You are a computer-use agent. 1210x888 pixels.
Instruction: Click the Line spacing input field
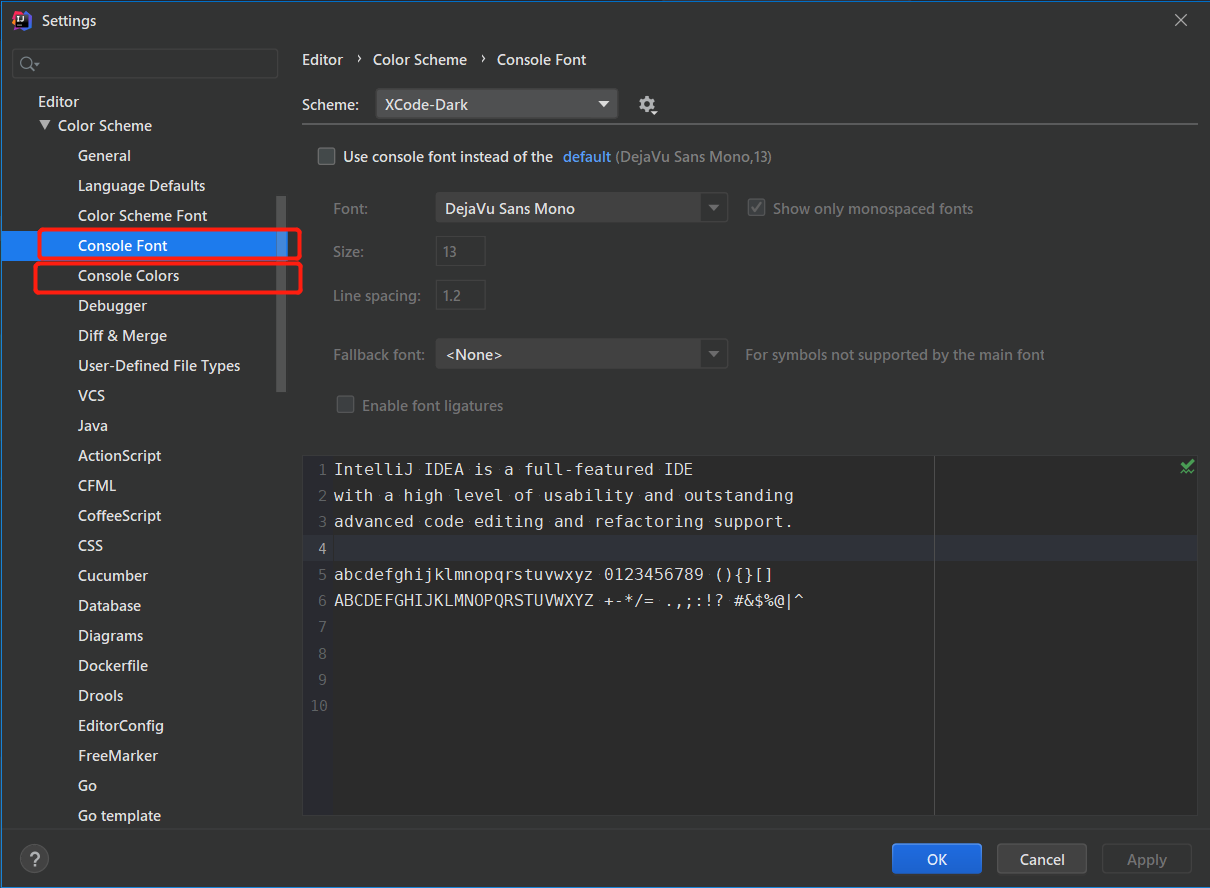tap(461, 295)
